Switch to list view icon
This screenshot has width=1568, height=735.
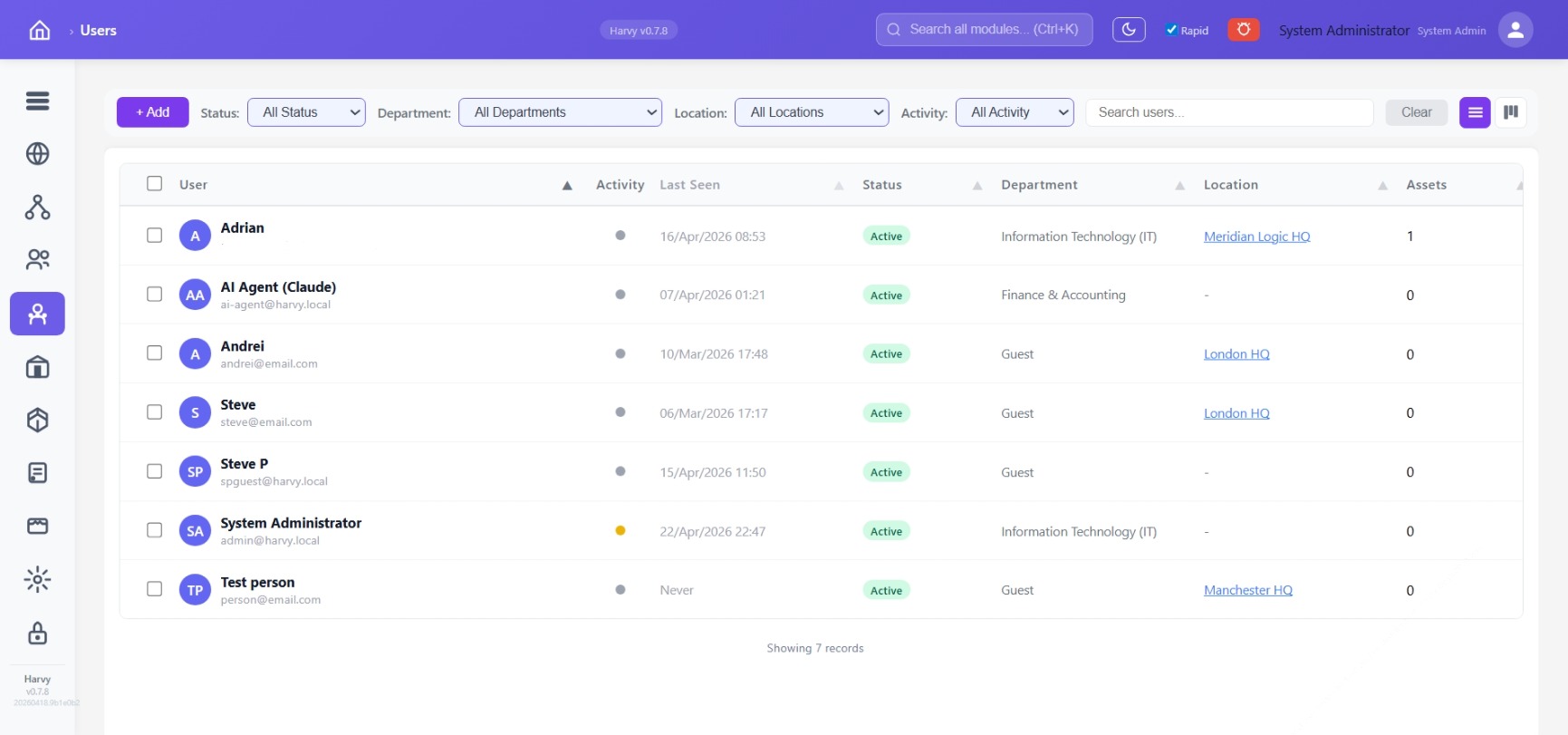point(1475,112)
